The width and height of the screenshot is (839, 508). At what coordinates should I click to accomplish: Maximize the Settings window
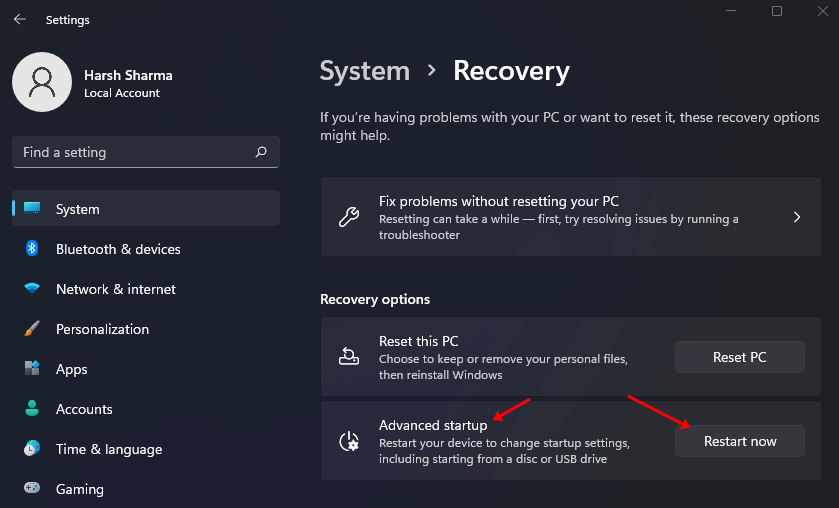coord(777,11)
